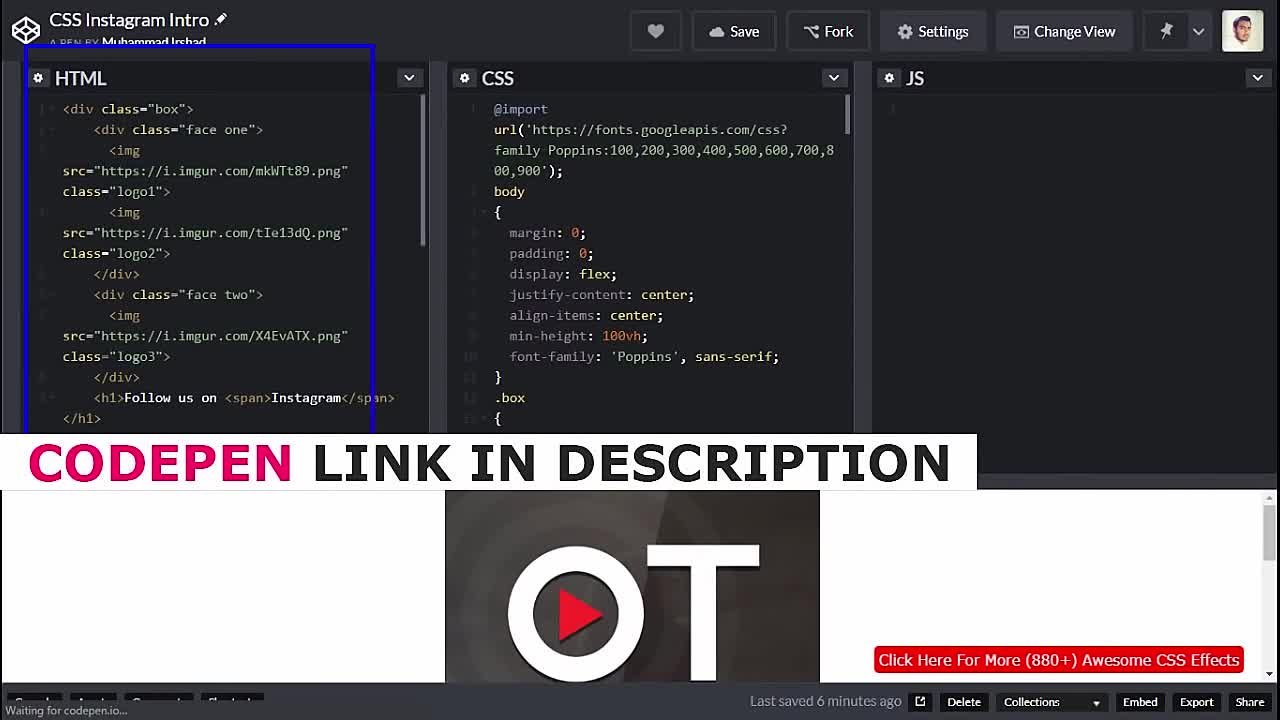
Task: Click 'min-height: 100vh;' CSS line
Action: point(578,336)
